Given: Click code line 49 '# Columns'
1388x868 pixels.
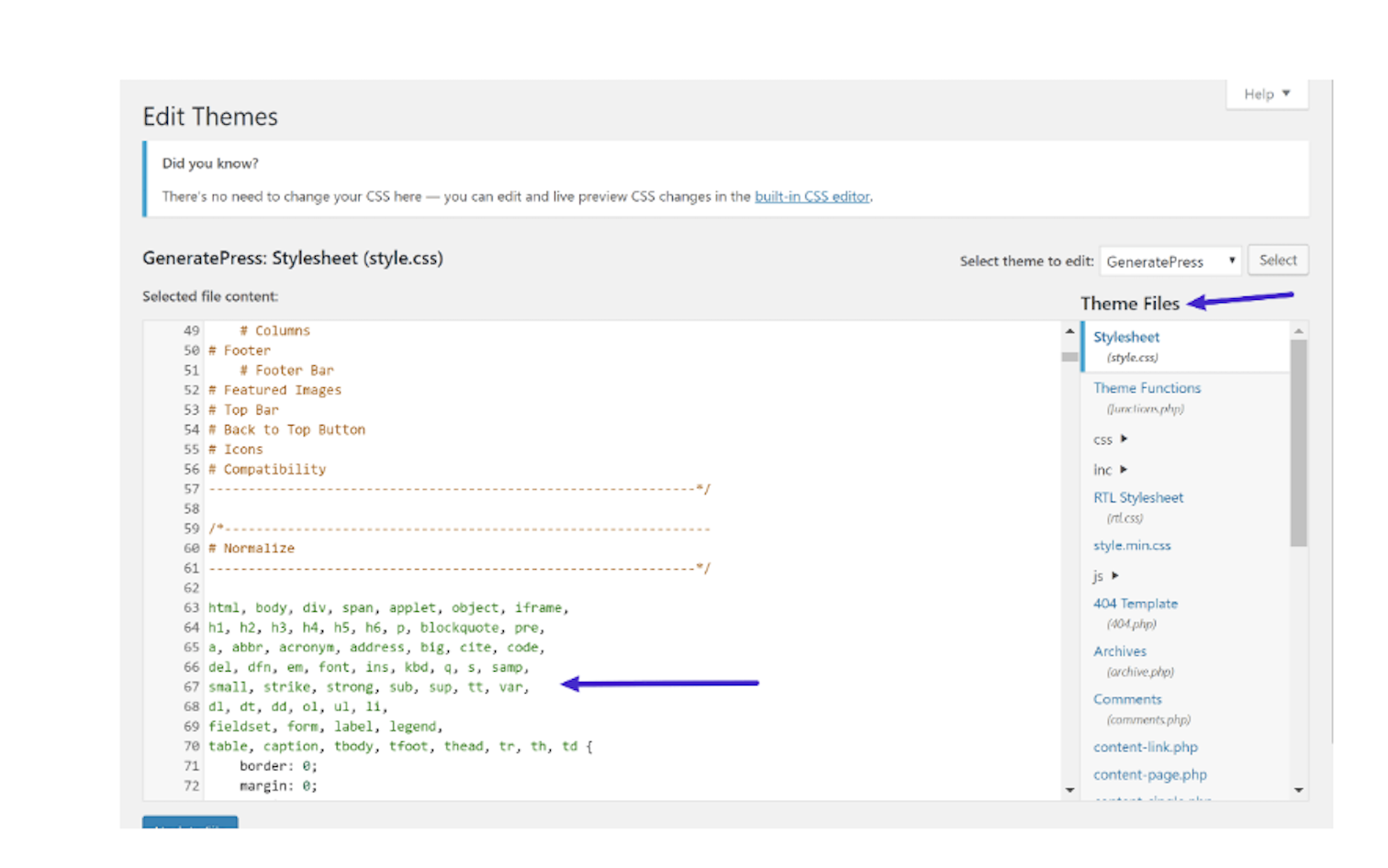Looking at the screenshot, I should (x=275, y=330).
